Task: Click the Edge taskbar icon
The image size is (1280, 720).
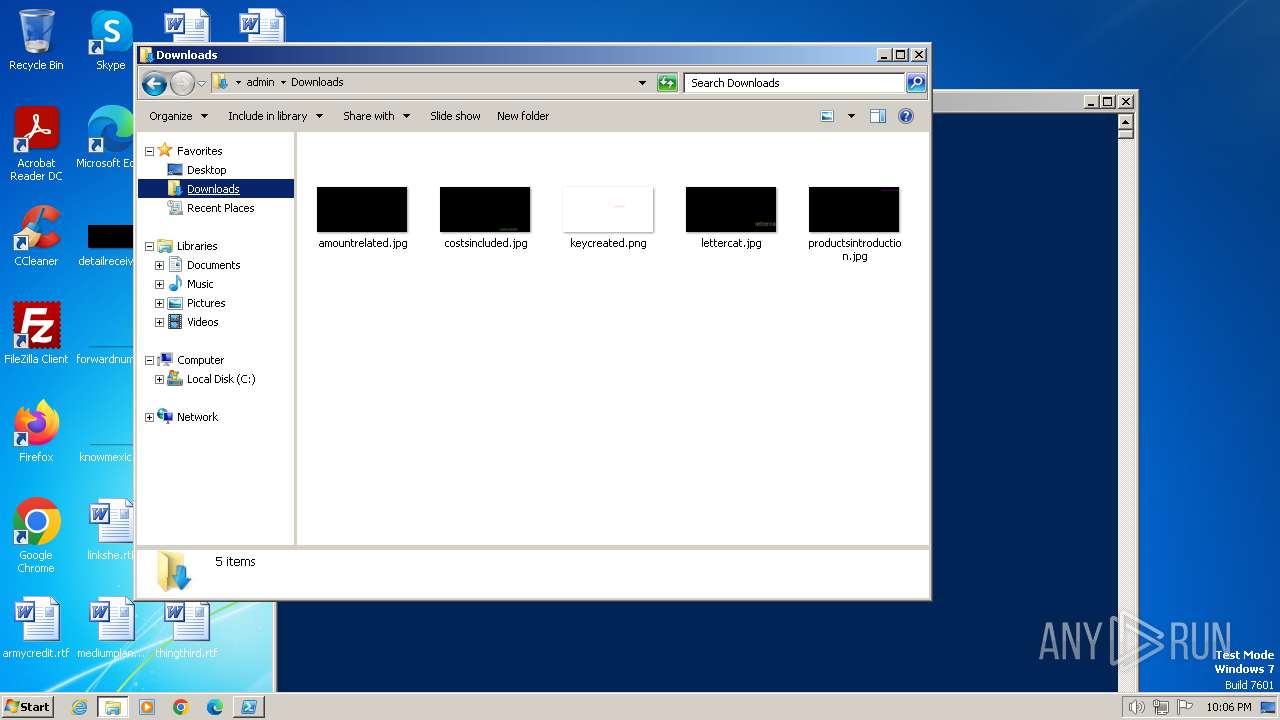Action: point(215,707)
